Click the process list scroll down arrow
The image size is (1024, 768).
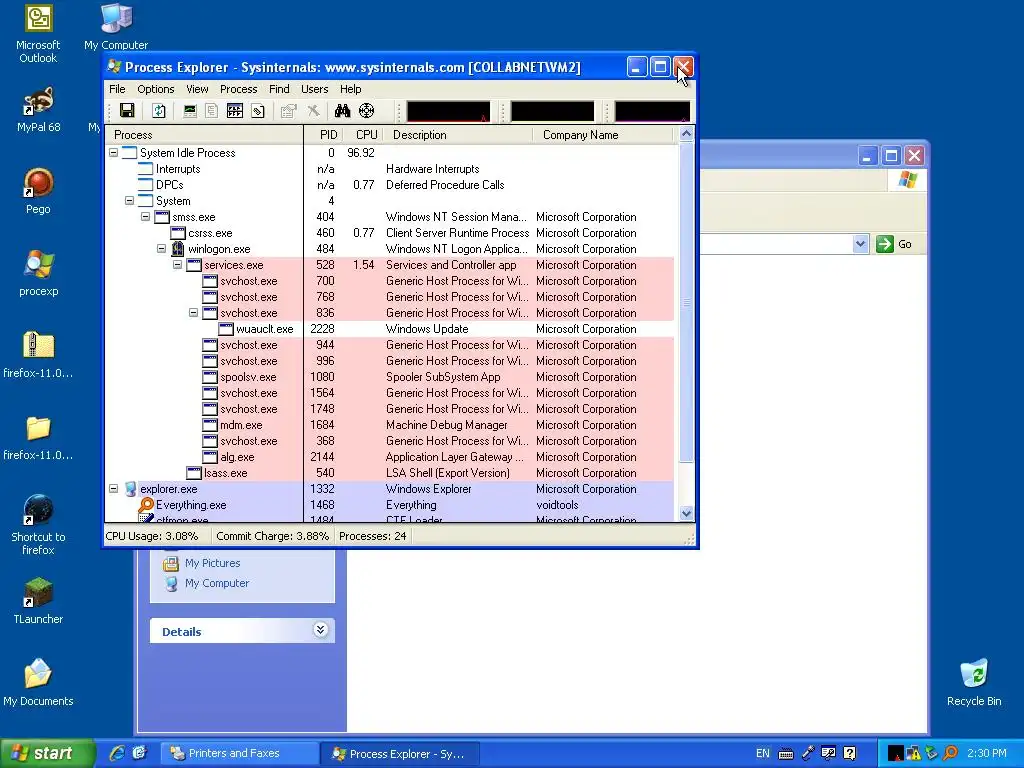686,513
